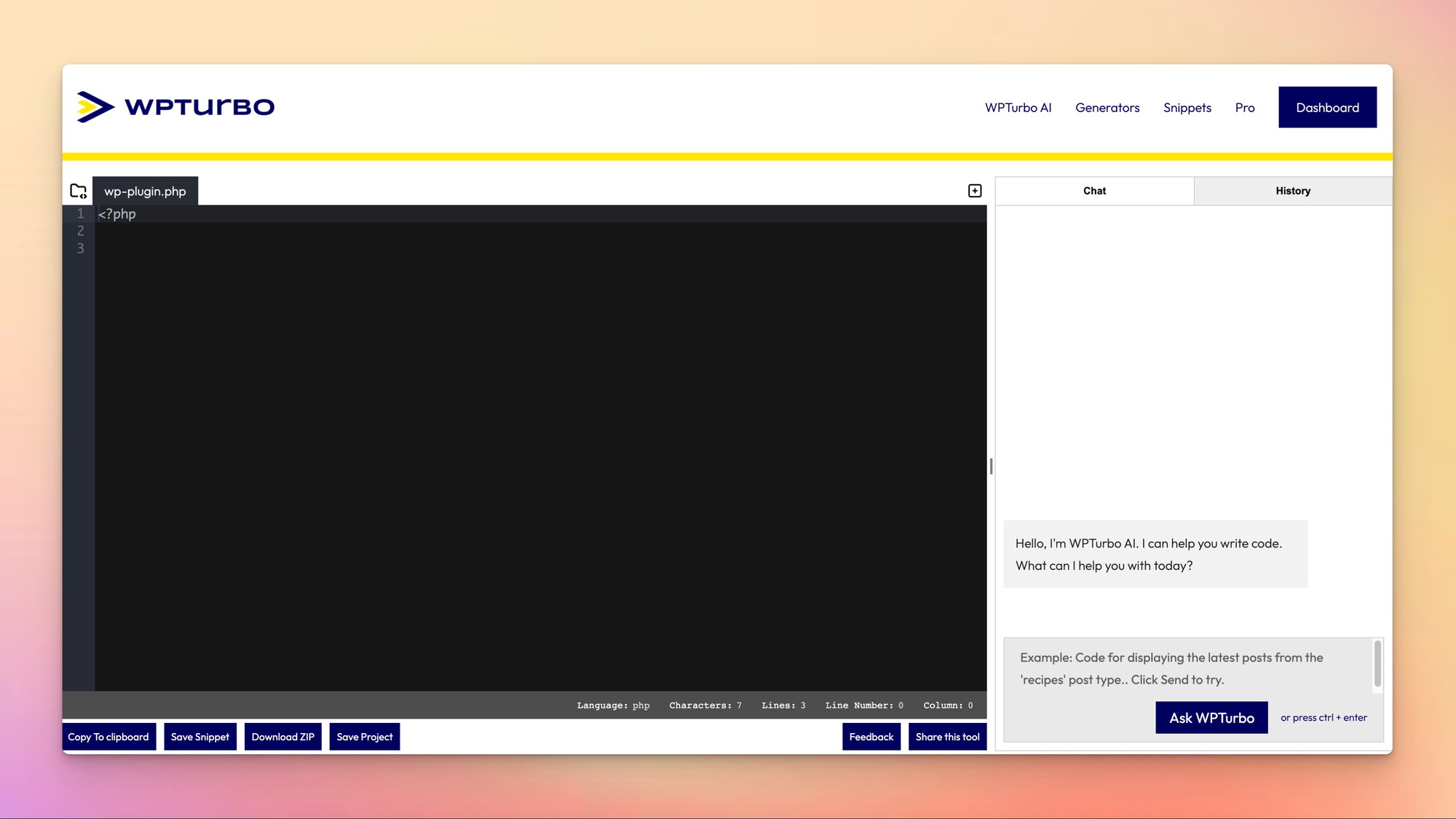Click the new file folder icon
Viewport: 1456px width, 819px height.
78,190
